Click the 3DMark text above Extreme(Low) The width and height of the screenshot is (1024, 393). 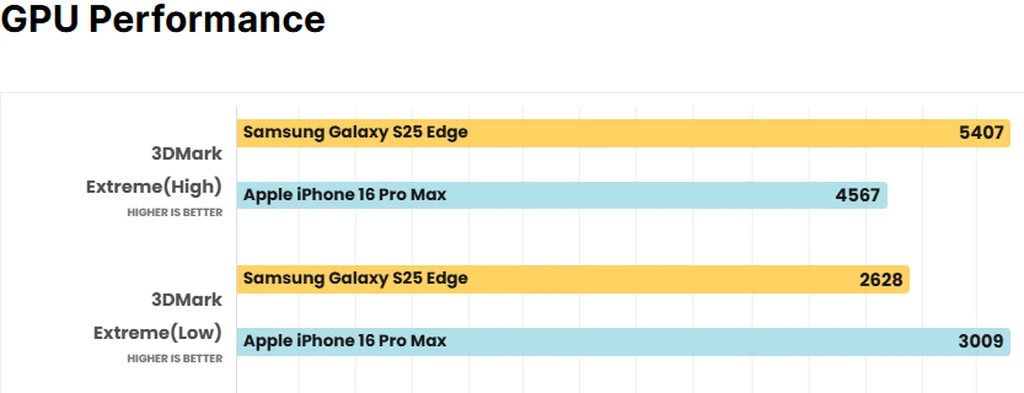tap(187, 300)
